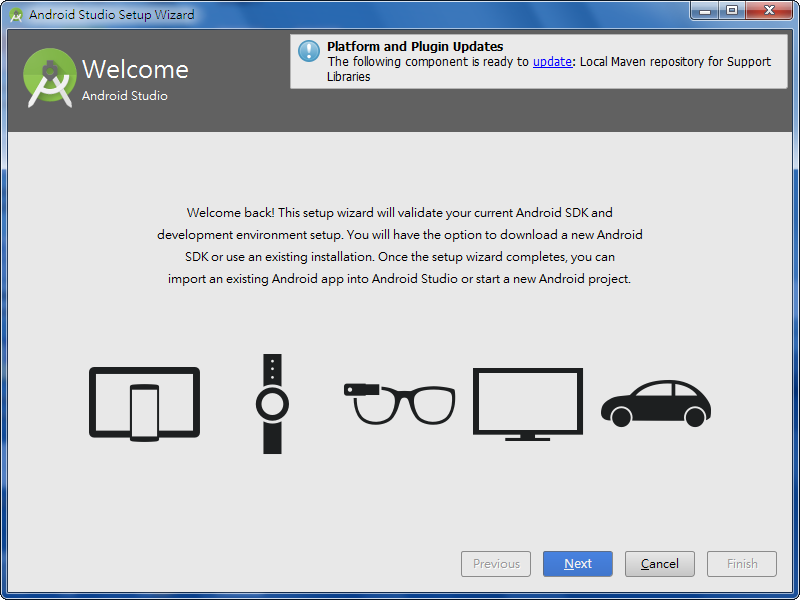800x600 pixels.
Task: Click the 'Welcome back!' paragraph text
Action: coord(399,245)
